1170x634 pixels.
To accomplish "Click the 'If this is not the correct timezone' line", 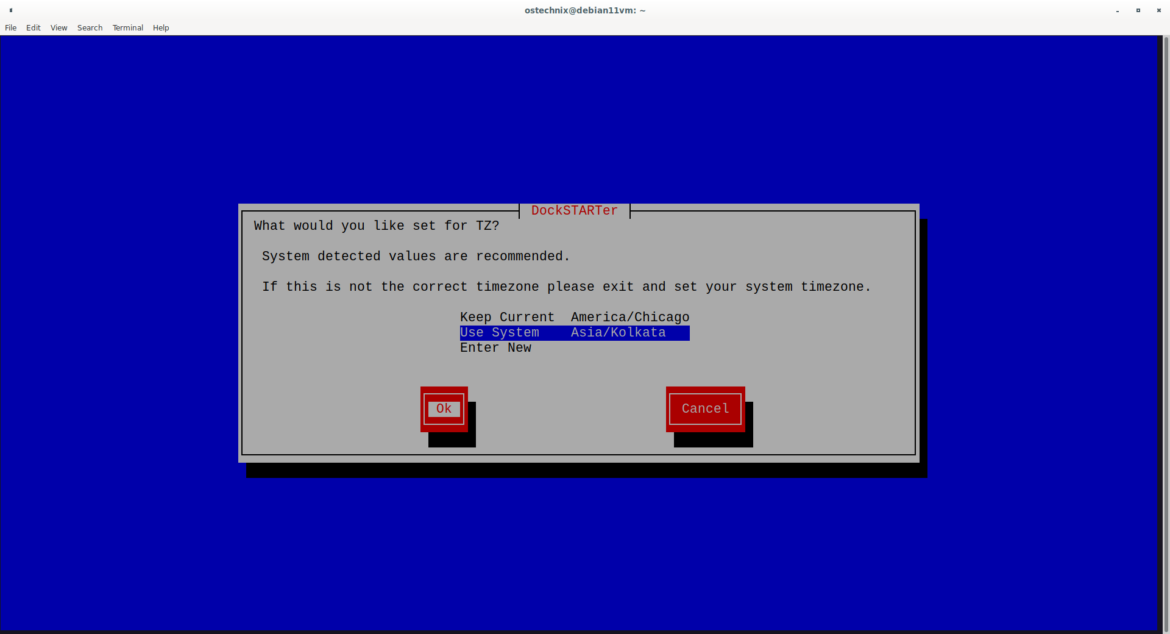I will (566, 286).
